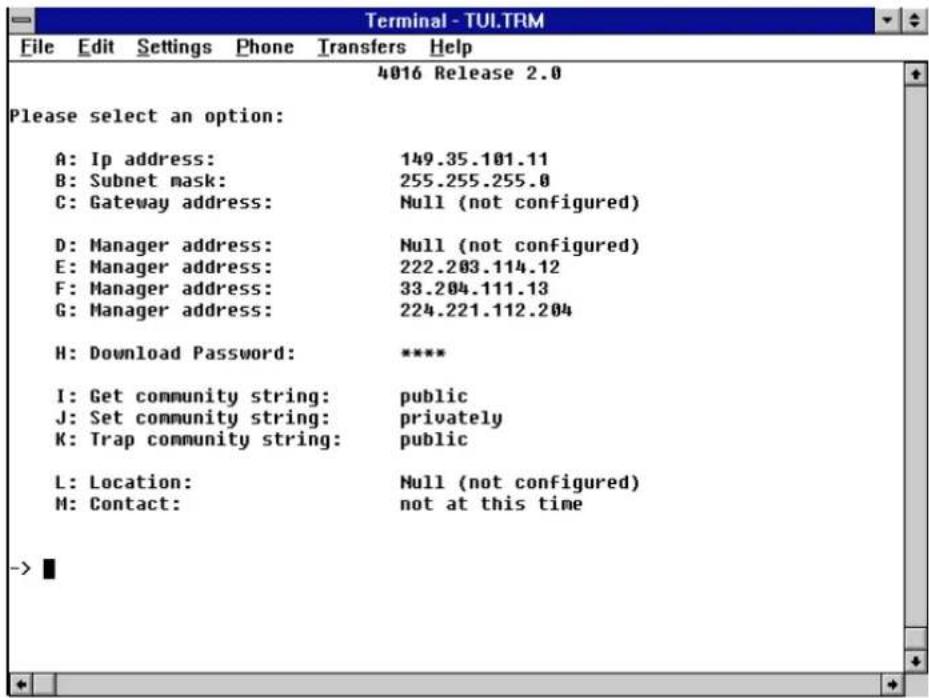
Task: Click the value 'privately'
Action: pos(451,418)
